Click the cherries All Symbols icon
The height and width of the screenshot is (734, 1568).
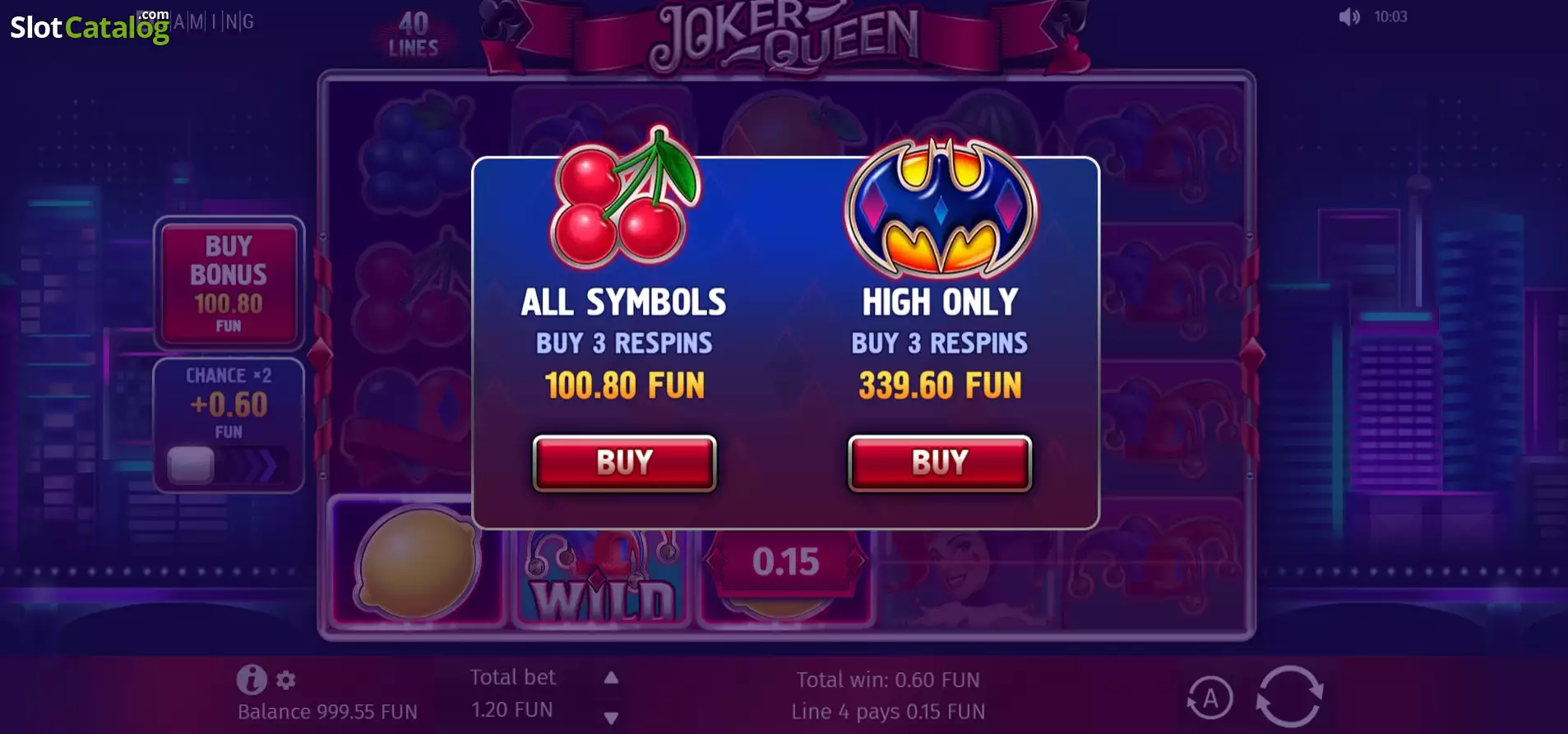click(625, 197)
